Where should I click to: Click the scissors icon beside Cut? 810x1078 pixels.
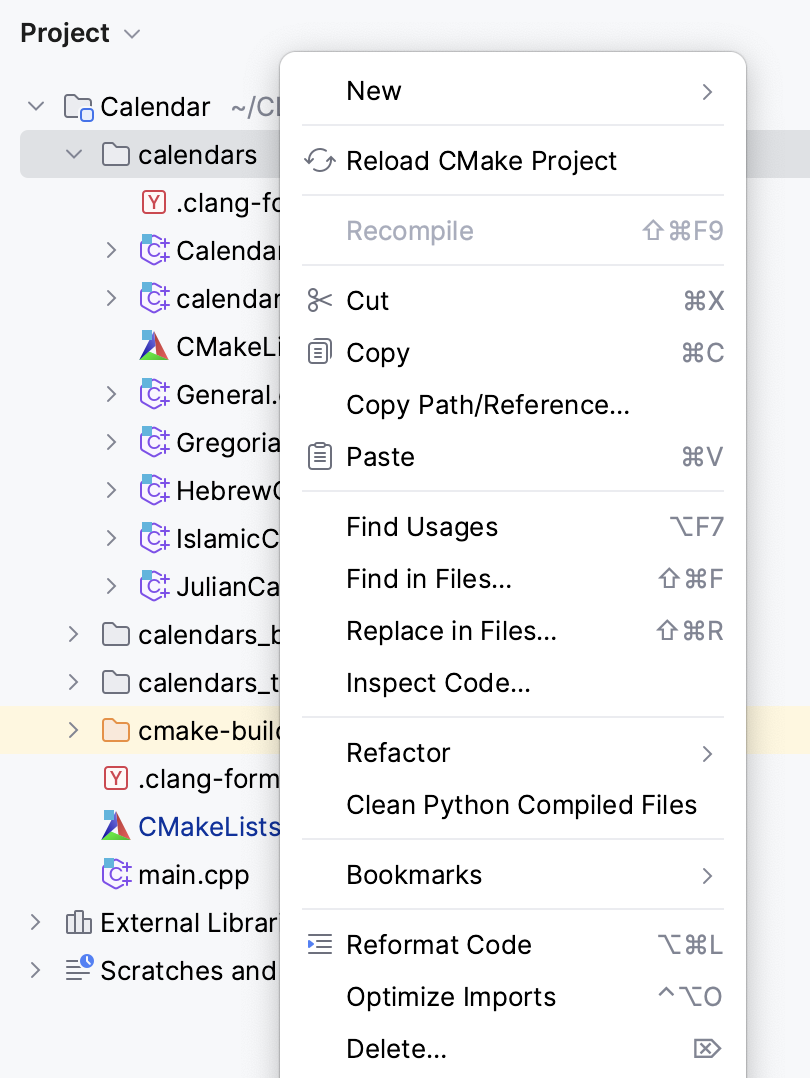pyautogui.click(x=319, y=300)
